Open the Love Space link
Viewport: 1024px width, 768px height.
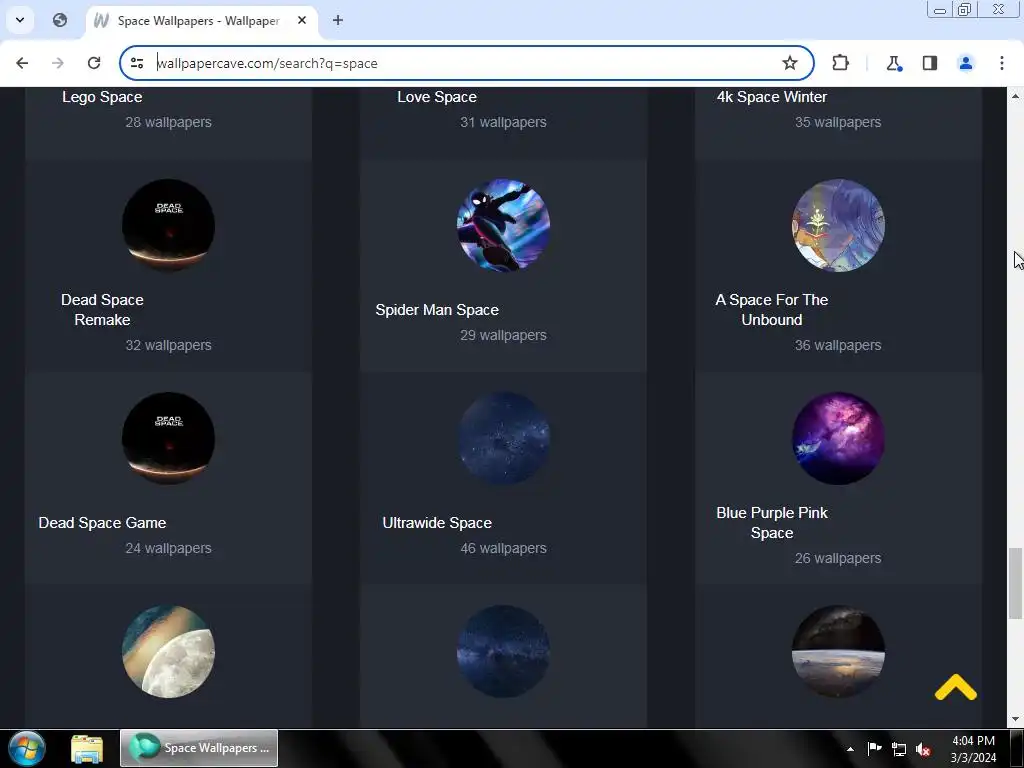point(437,97)
